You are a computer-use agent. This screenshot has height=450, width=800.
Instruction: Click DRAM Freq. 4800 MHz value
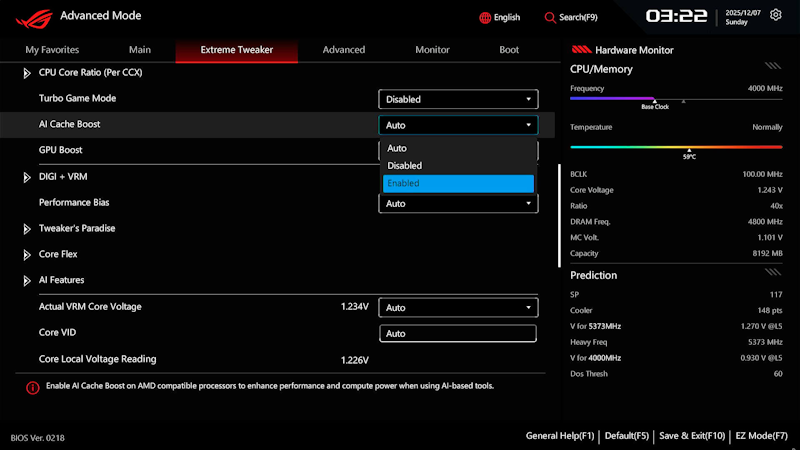click(765, 221)
